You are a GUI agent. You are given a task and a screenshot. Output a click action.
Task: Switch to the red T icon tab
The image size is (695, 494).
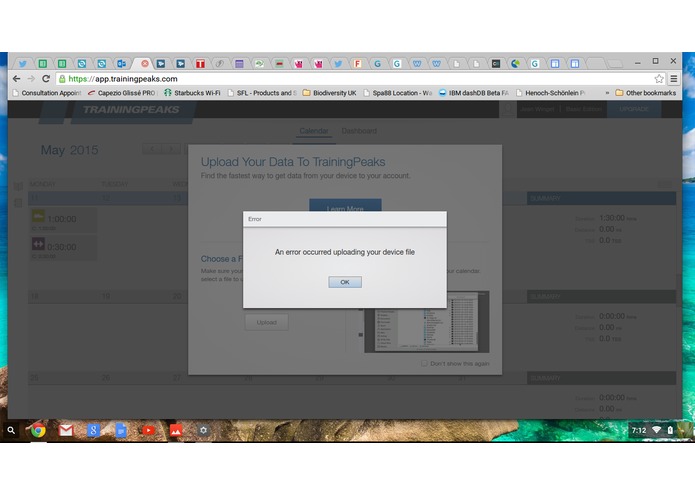coord(200,64)
